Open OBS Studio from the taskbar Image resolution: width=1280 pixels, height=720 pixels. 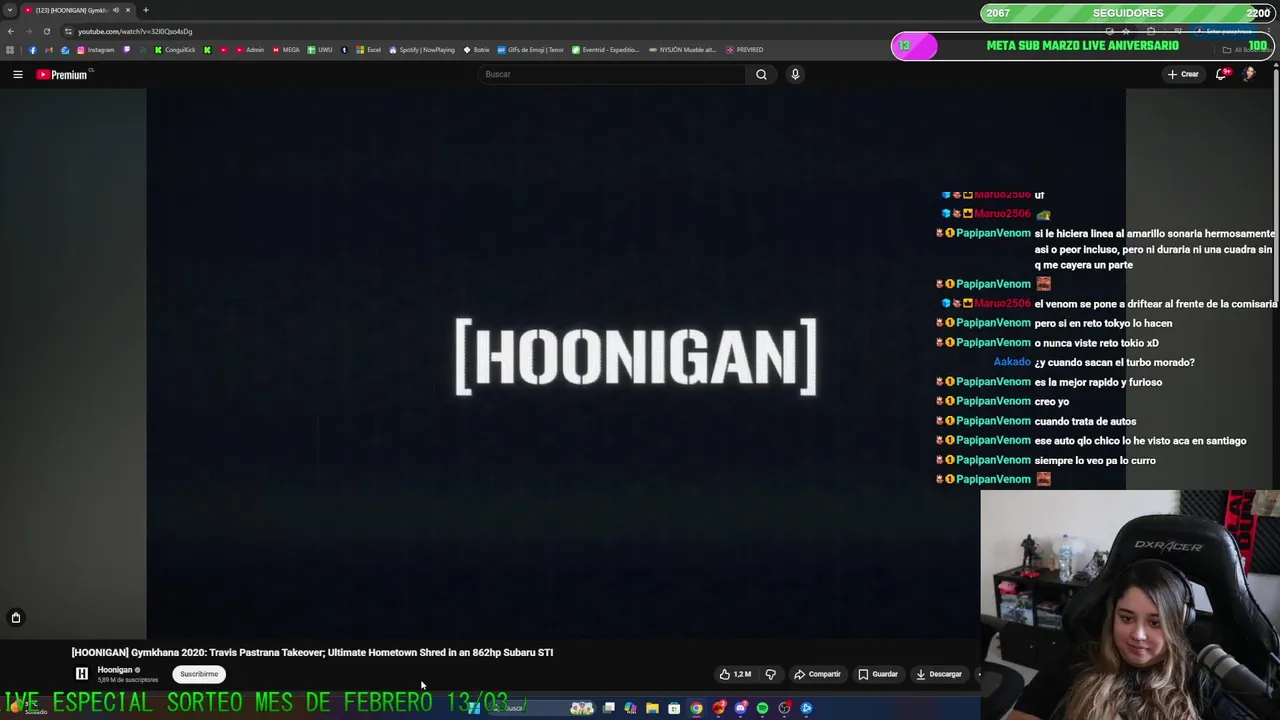784,708
